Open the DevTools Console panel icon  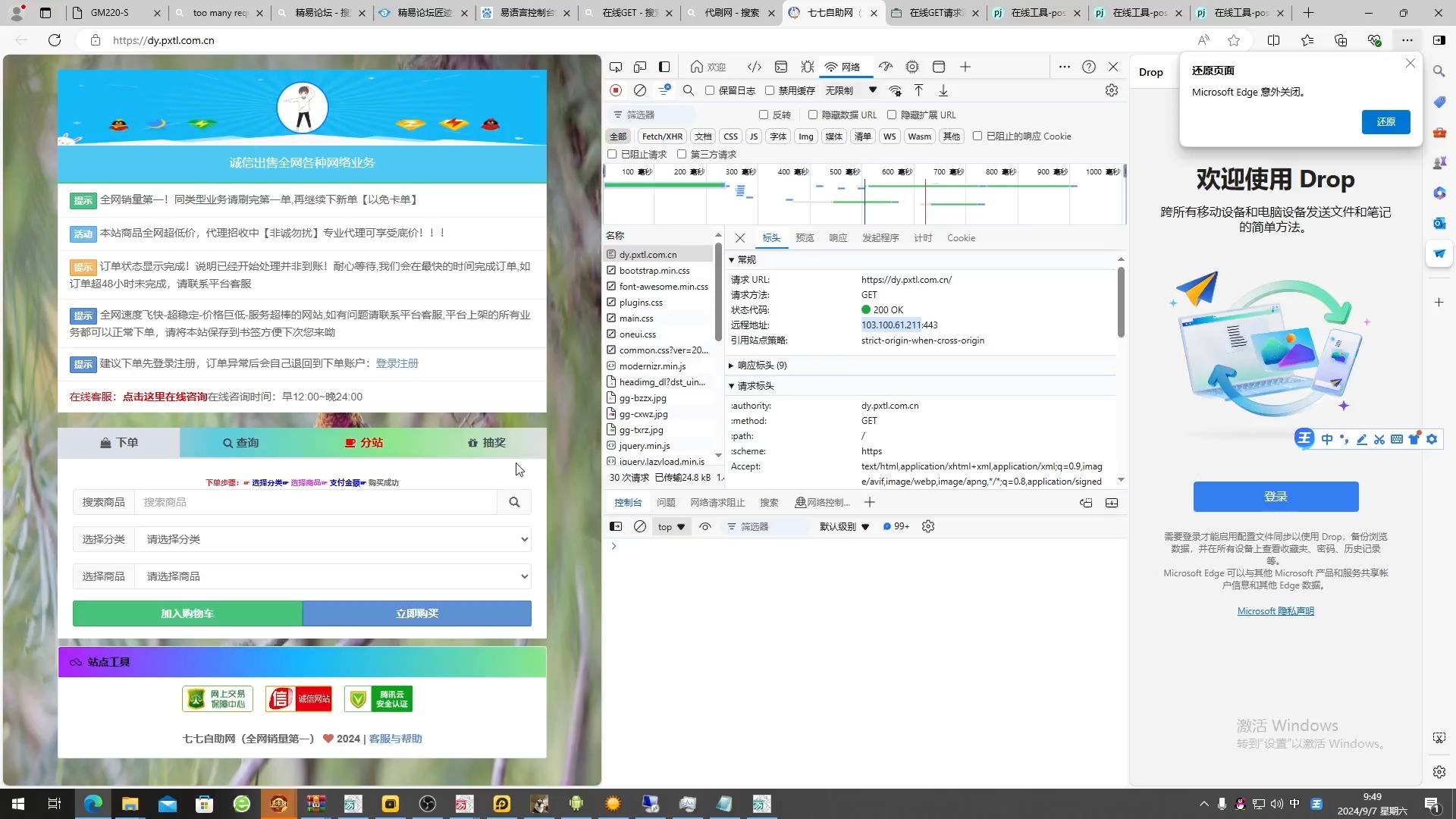[781, 67]
